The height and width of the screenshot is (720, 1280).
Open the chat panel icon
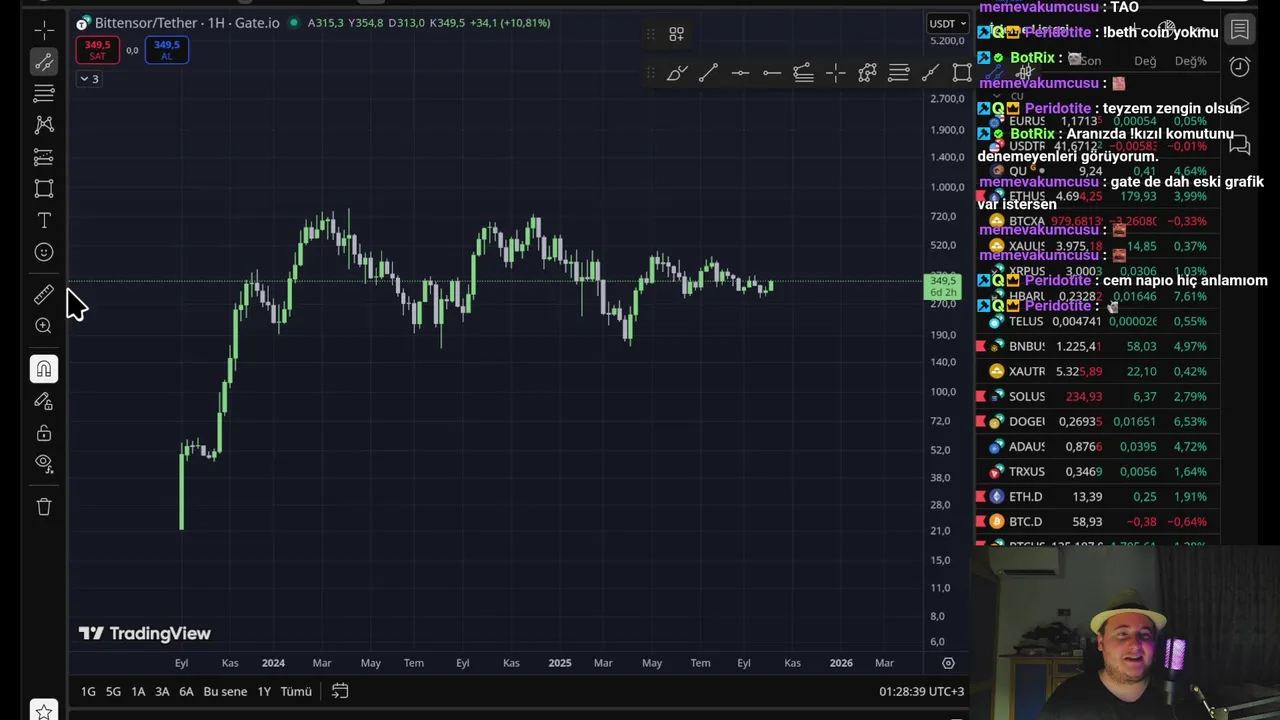pyautogui.click(x=1240, y=145)
